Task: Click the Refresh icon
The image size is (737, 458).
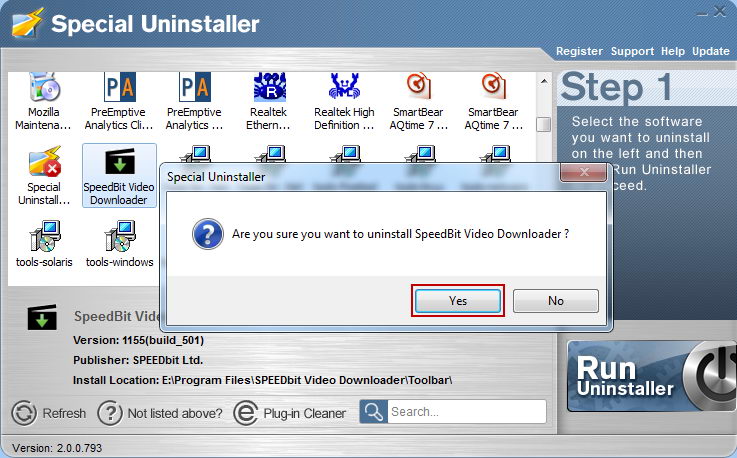Action: [x=24, y=413]
